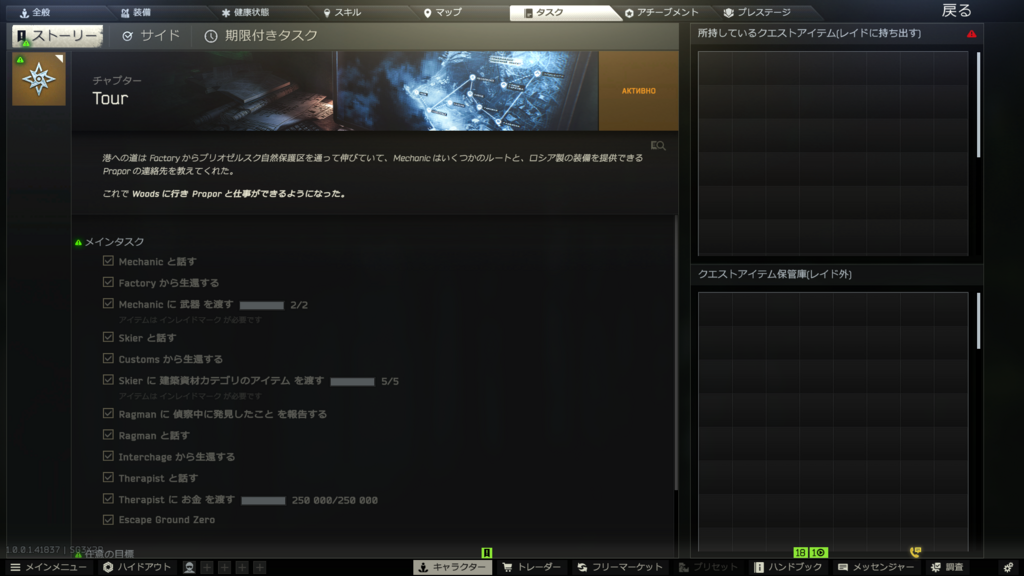Image resolution: width=1024 pixels, height=576 pixels.
Task: Toggle the 'Escape Ground Zero' checkbox
Action: point(108,519)
